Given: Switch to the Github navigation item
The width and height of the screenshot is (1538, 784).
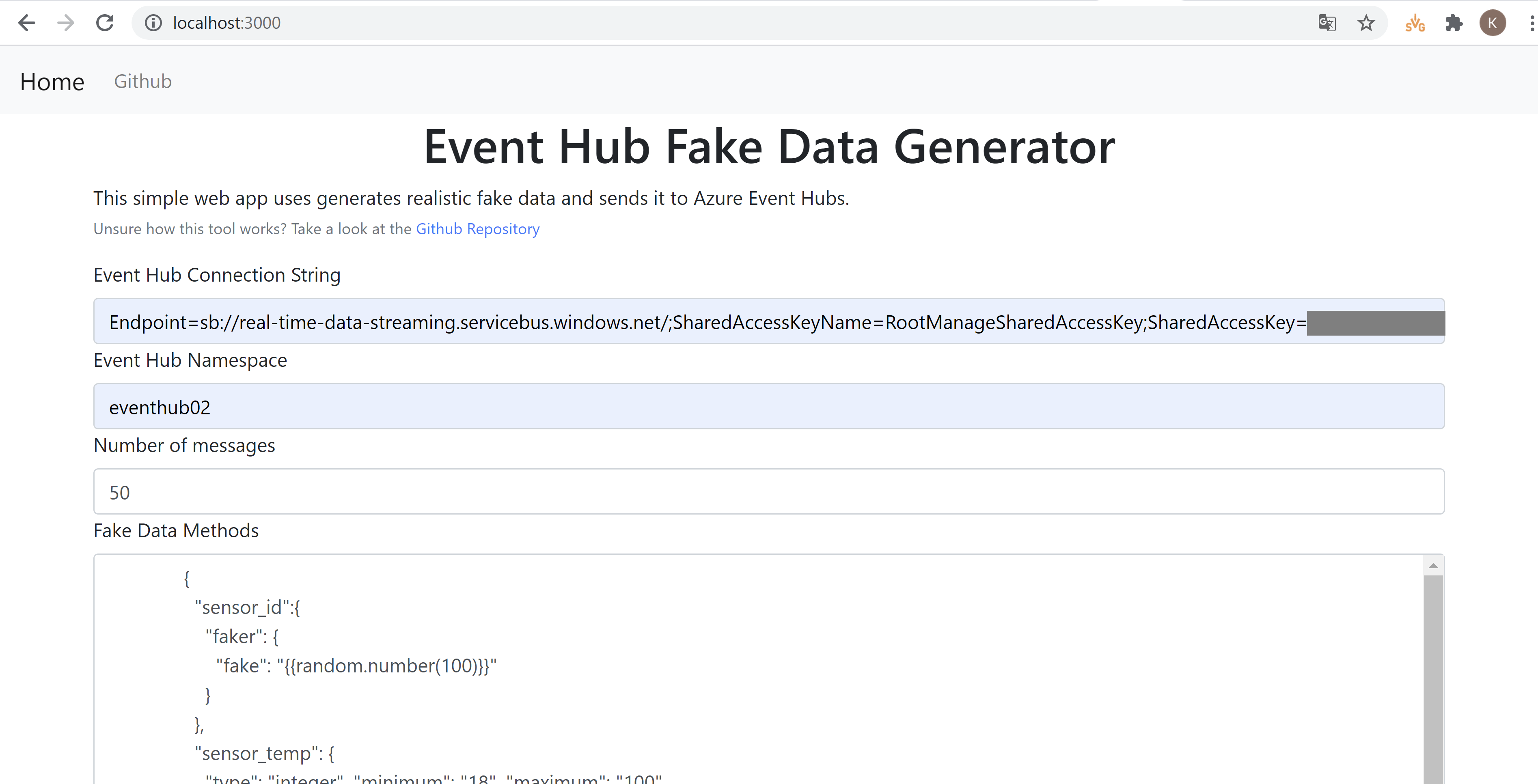Looking at the screenshot, I should click(x=142, y=81).
